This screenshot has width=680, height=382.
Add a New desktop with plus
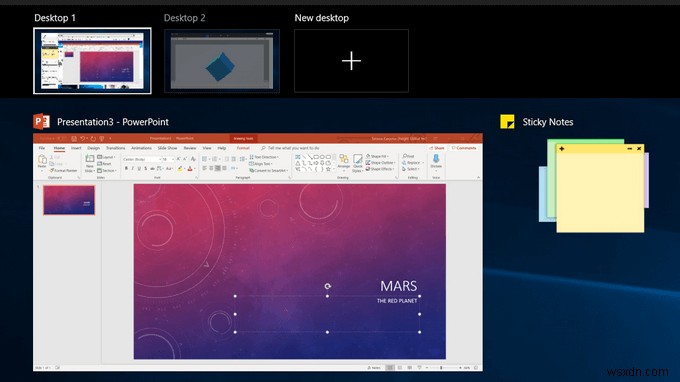tap(351, 61)
